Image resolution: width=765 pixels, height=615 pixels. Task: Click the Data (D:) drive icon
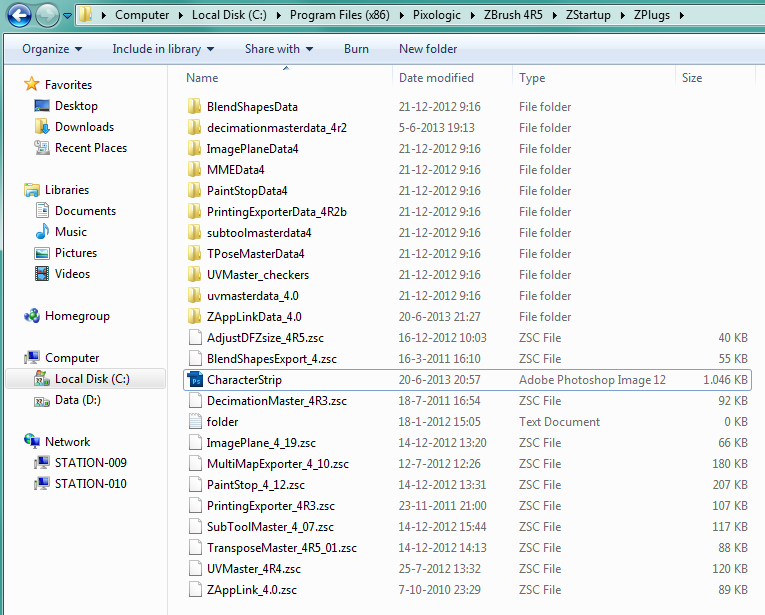[x=42, y=400]
